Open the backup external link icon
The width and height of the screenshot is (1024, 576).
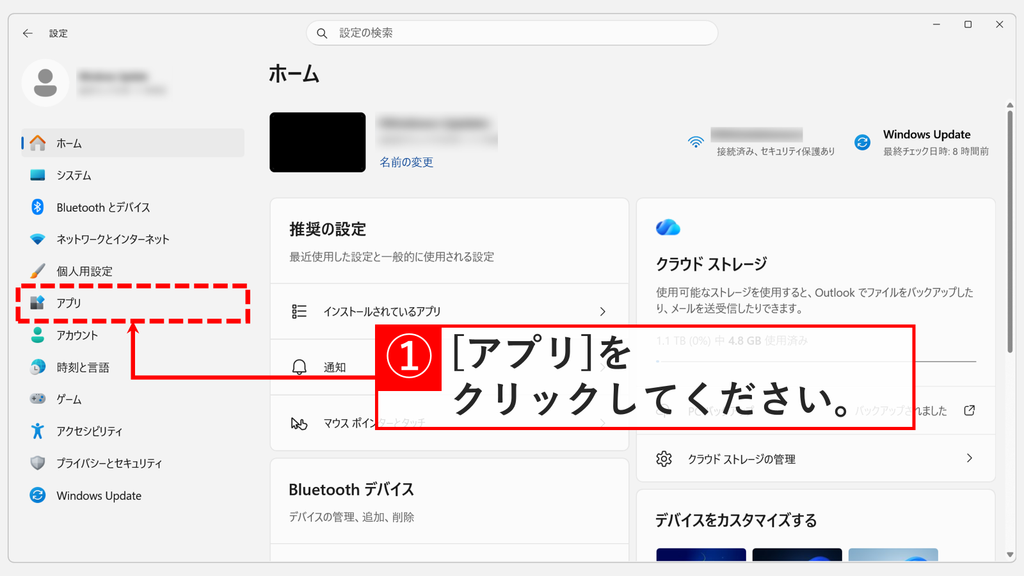coord(970,410)
